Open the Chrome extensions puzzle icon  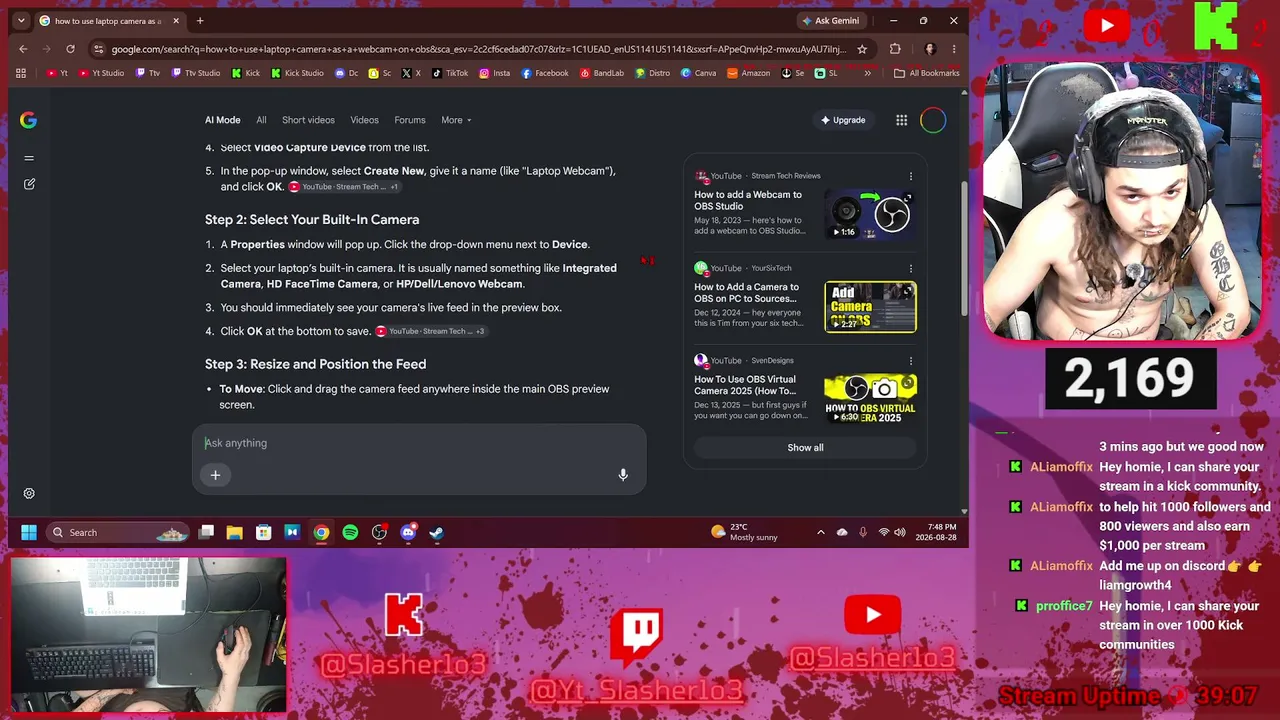tap(895, 49)
